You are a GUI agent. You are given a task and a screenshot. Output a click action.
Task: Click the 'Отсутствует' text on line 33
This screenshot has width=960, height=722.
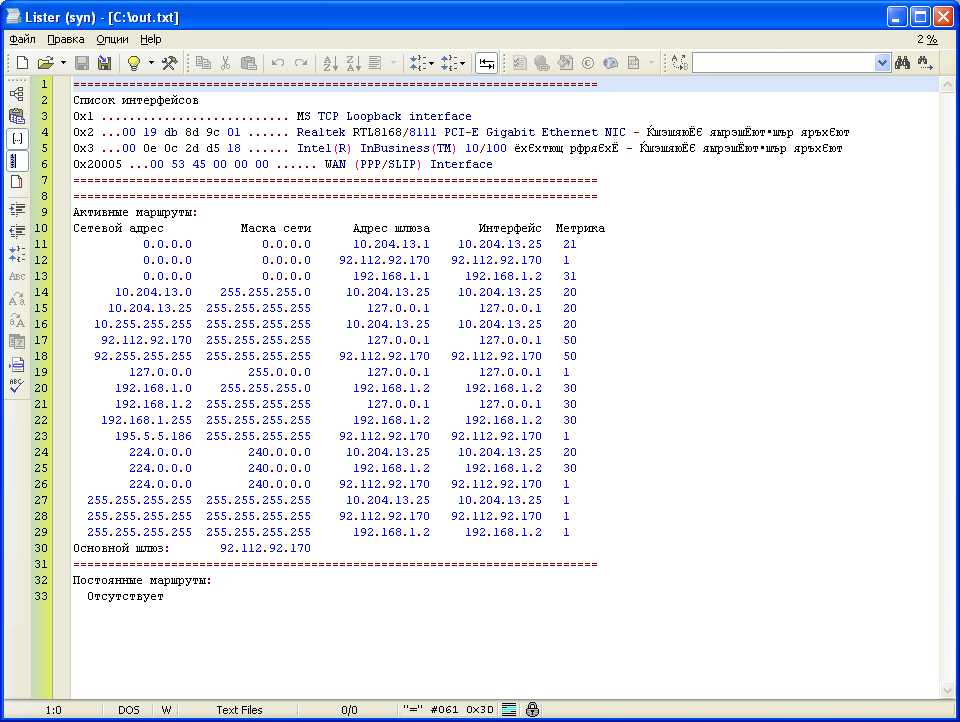point(125,596)
